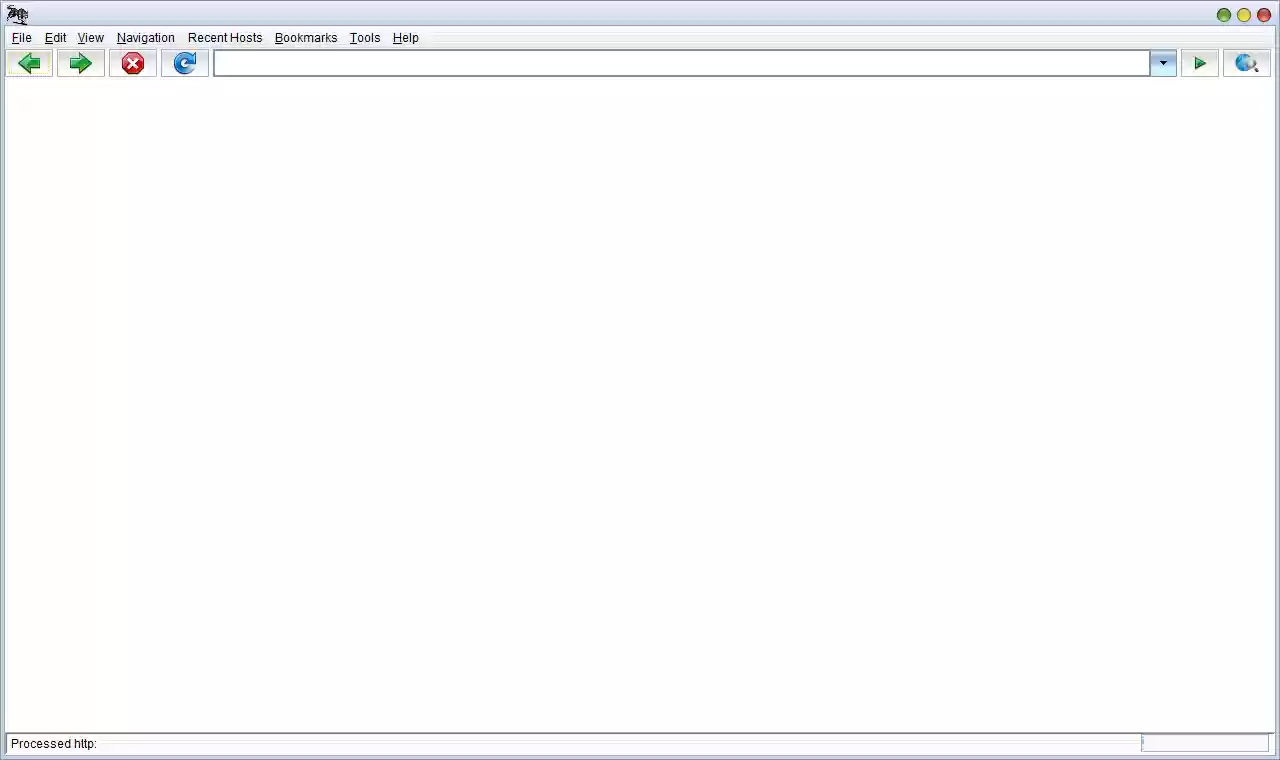
Task: Click the application logo in the title bar
Action: click(x=16, y=14)
